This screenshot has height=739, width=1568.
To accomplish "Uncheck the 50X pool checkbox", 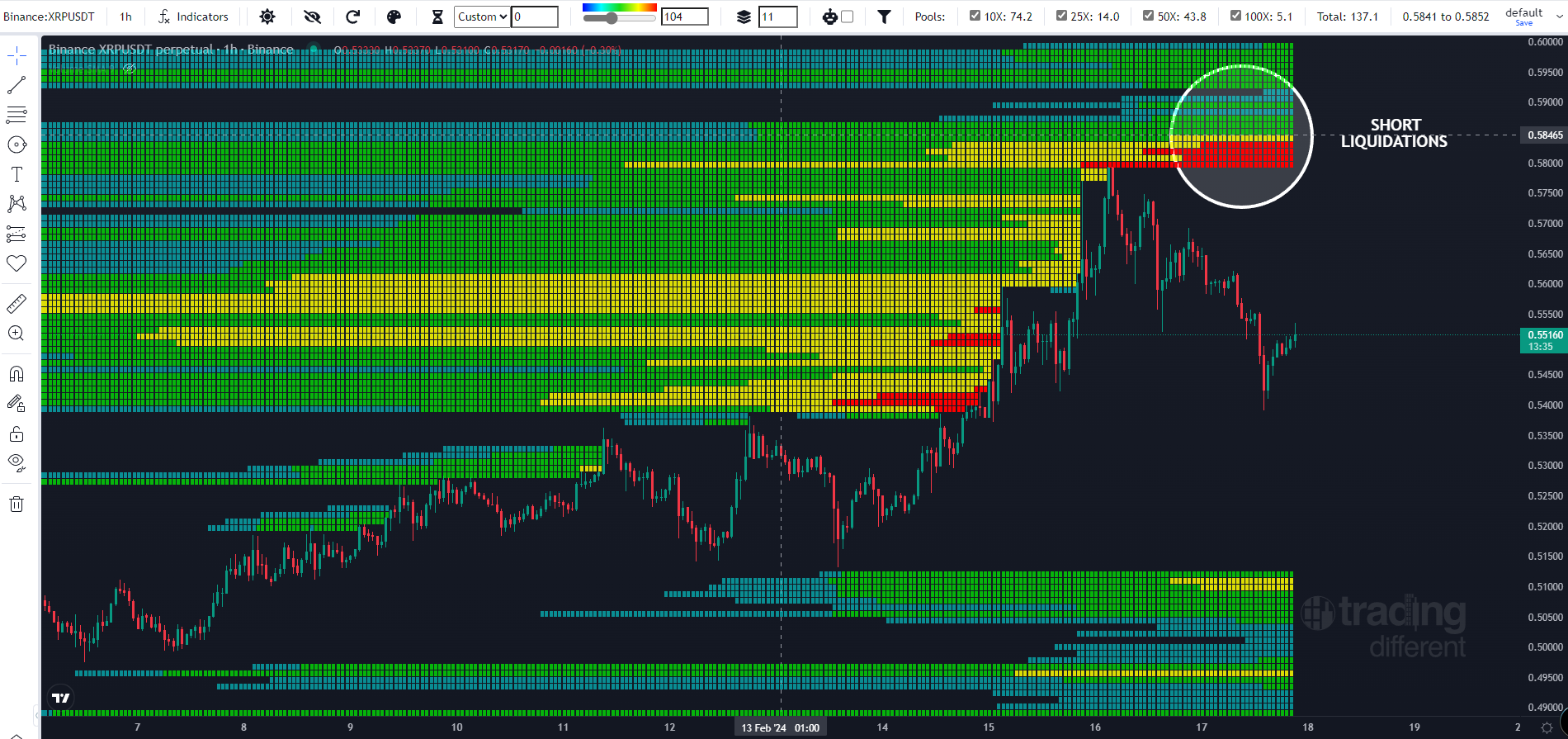I will tap(1148, 16).
